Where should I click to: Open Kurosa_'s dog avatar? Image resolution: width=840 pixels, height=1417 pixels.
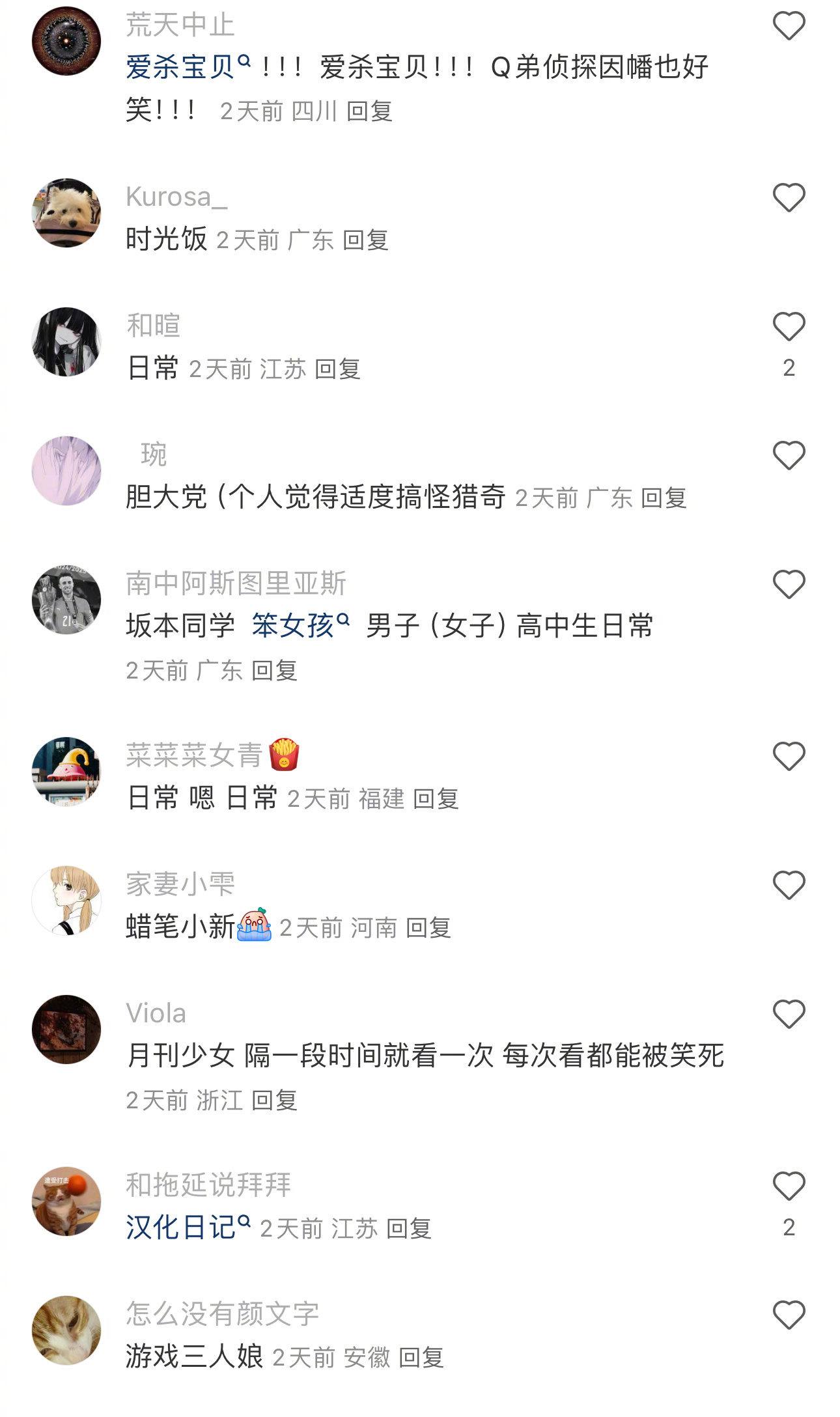[x=66, y=213]
